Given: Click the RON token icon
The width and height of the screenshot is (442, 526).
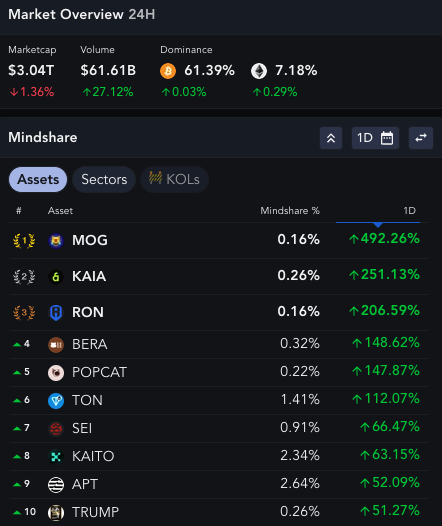Looking at the screenshot, I should 56,313.
